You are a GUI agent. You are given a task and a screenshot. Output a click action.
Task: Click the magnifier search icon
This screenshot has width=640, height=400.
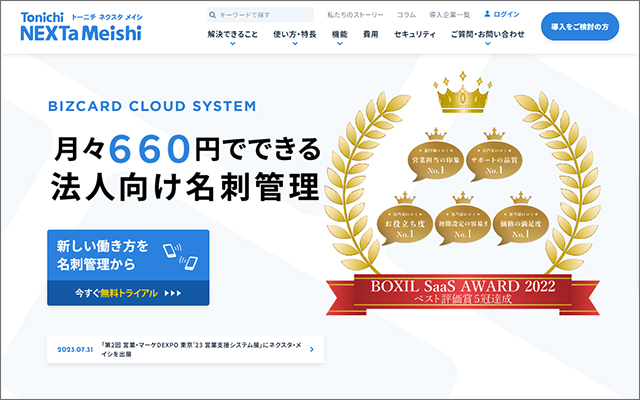(212, 15)
